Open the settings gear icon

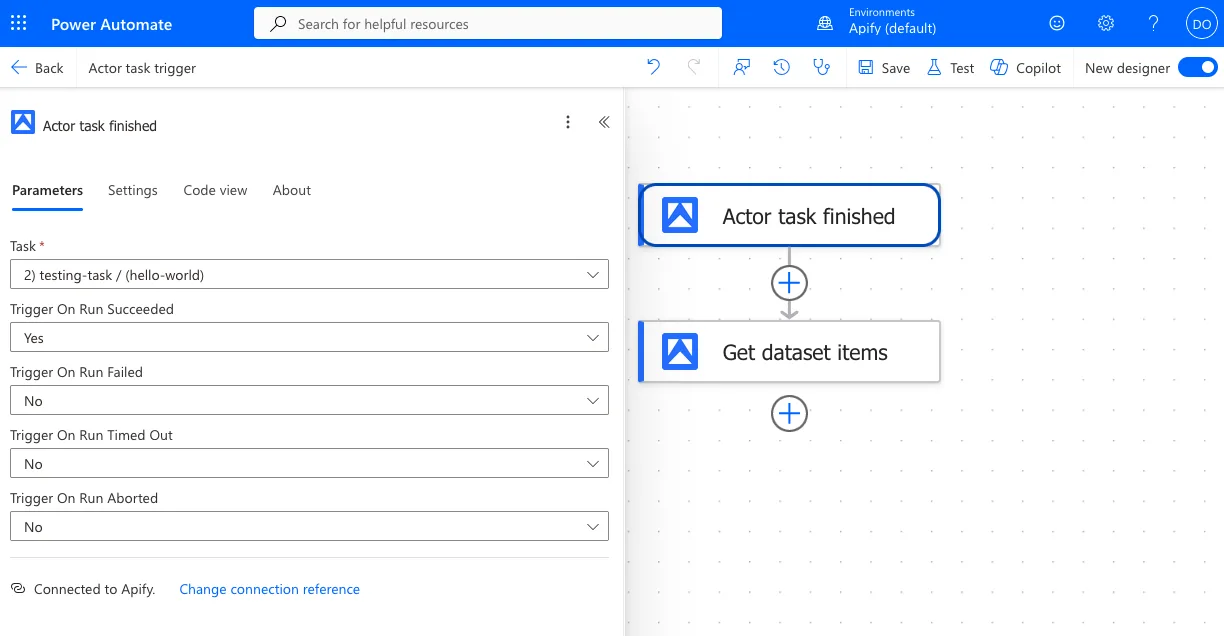(x=1106, y=23)
